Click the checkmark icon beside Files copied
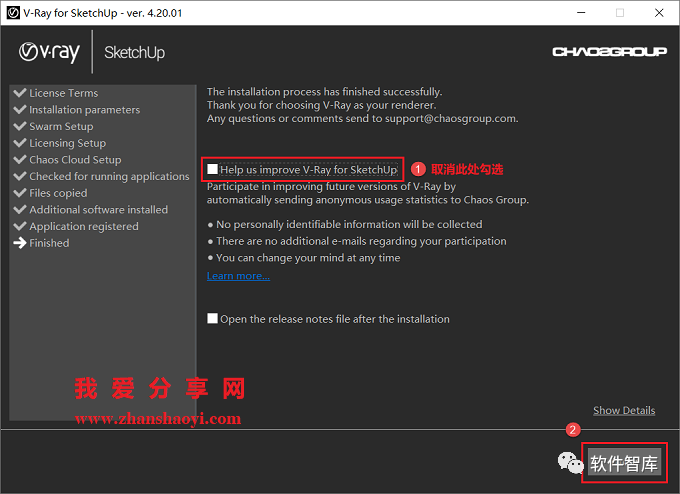The height and width of the screenshot is (494, 680). click(x=20, y=193)
